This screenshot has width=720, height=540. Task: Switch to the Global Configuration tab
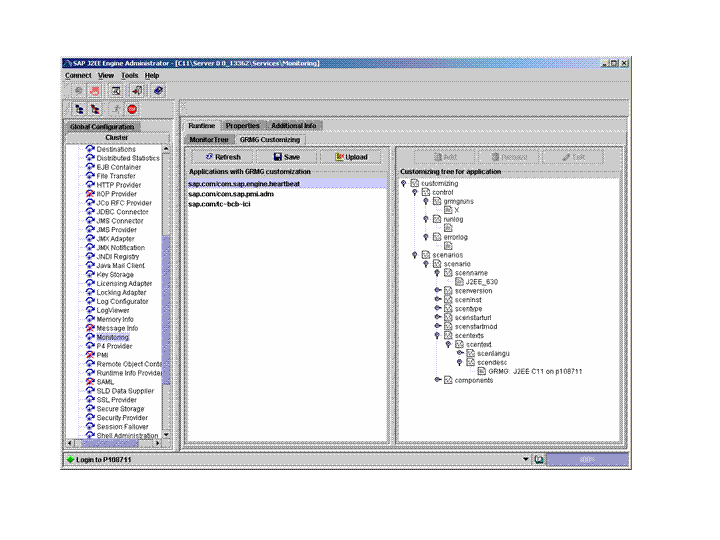pyautogui.click(x=102, y=127)
